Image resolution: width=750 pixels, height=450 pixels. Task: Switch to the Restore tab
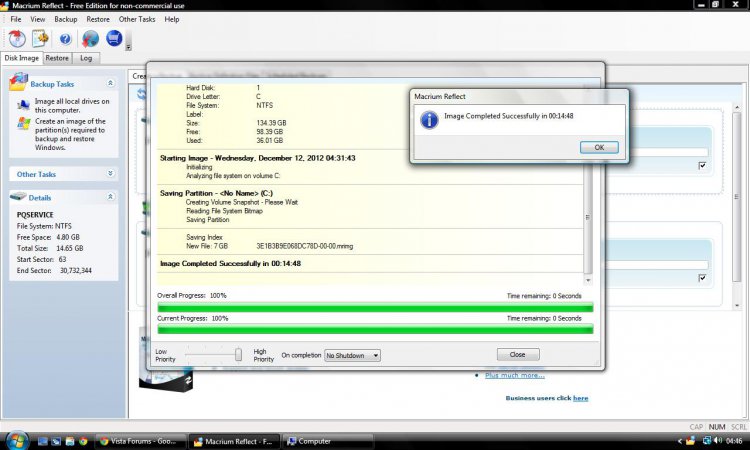[x=57, y=58]
